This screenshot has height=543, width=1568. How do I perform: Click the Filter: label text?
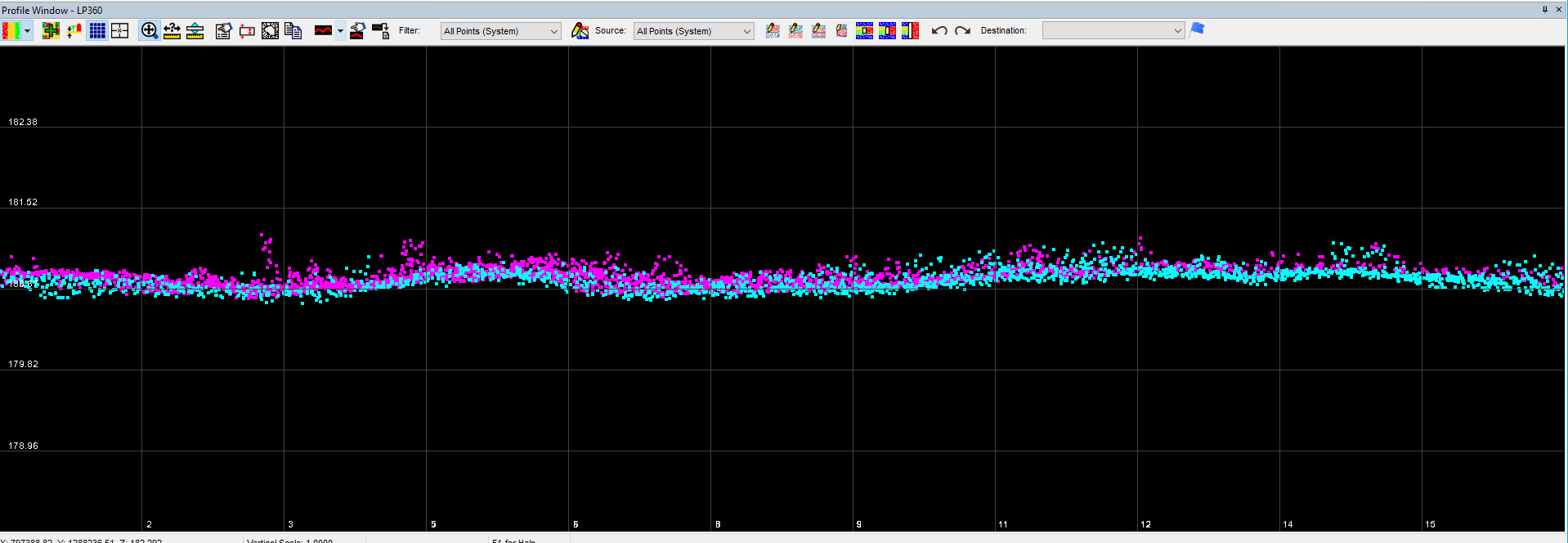(x=410, y=30)
